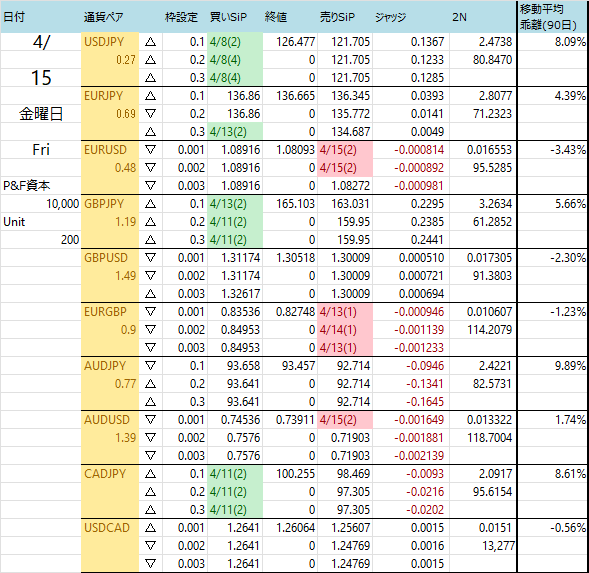Click the -0.56% deviation cell
The width and height of the screenshot is (589, 573).
552,528
